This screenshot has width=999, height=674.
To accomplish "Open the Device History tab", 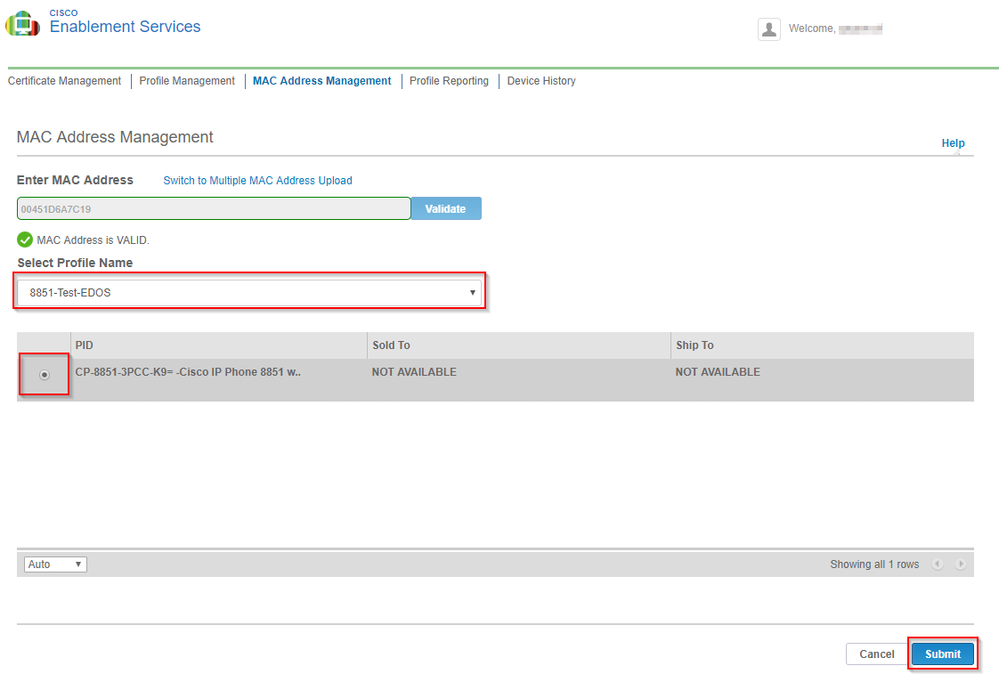I will click(x=541, y=81).
